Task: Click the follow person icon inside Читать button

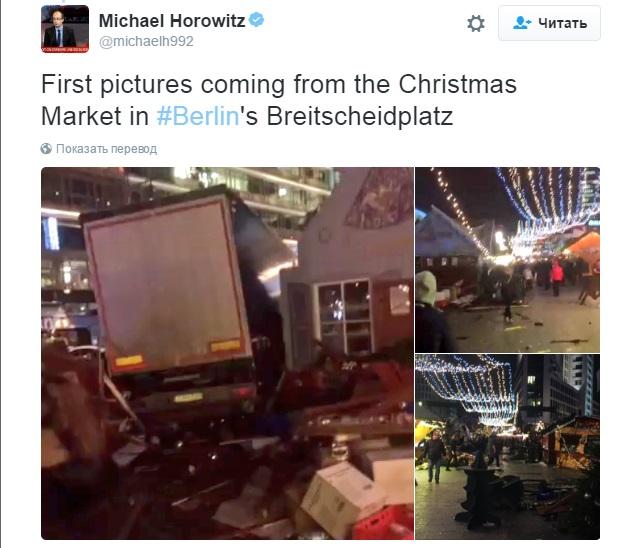Action: [x=522, y=23]
